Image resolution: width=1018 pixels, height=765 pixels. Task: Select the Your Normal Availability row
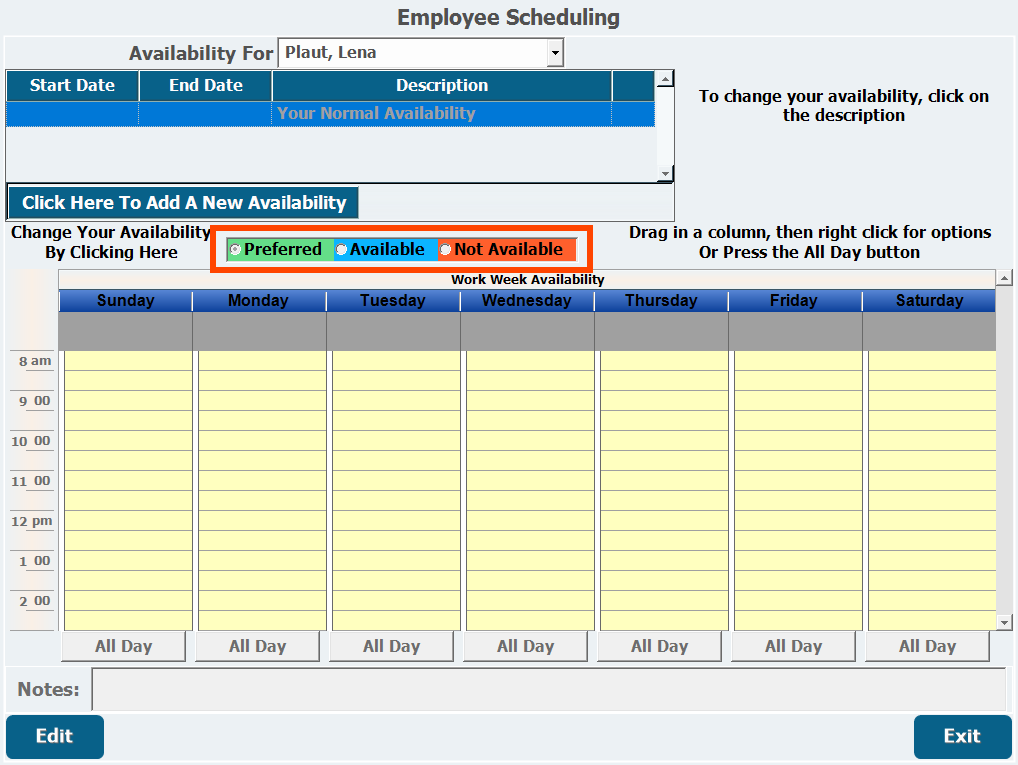(x=376, y=114)
